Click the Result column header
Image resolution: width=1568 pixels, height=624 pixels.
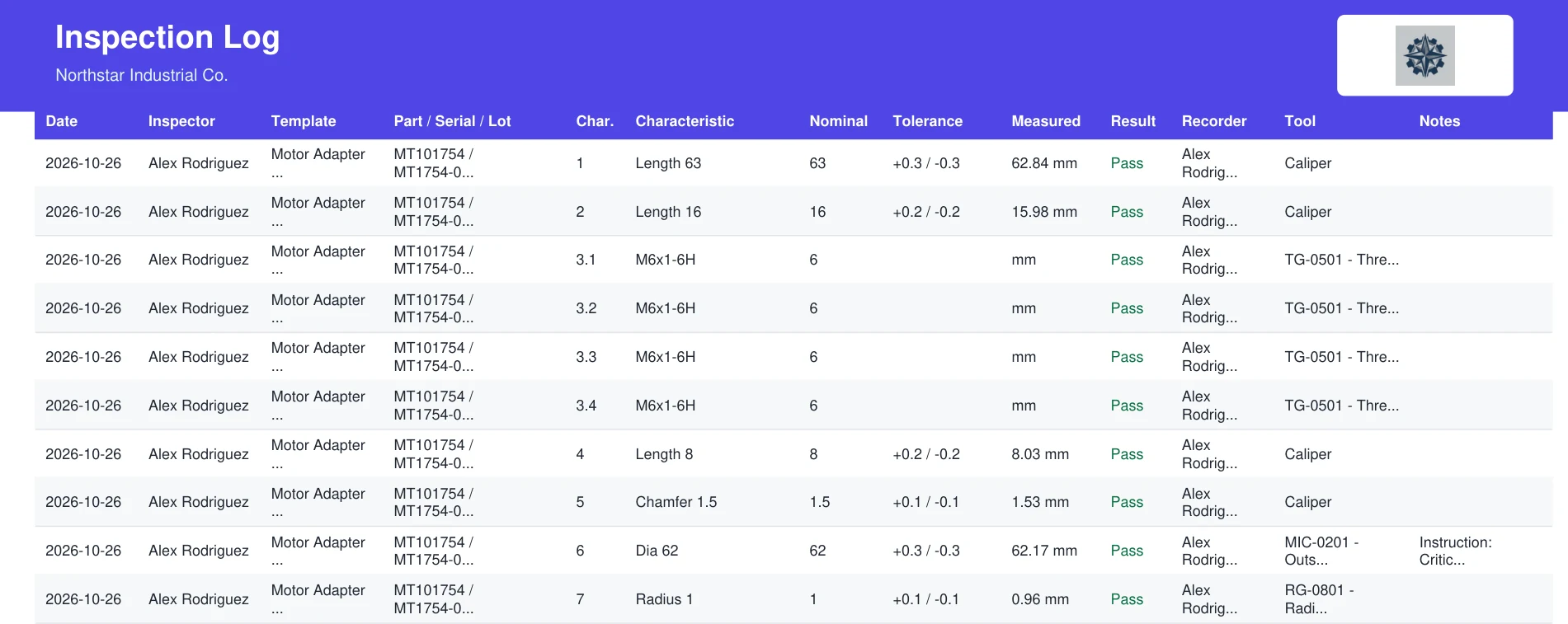[1132, 121]
